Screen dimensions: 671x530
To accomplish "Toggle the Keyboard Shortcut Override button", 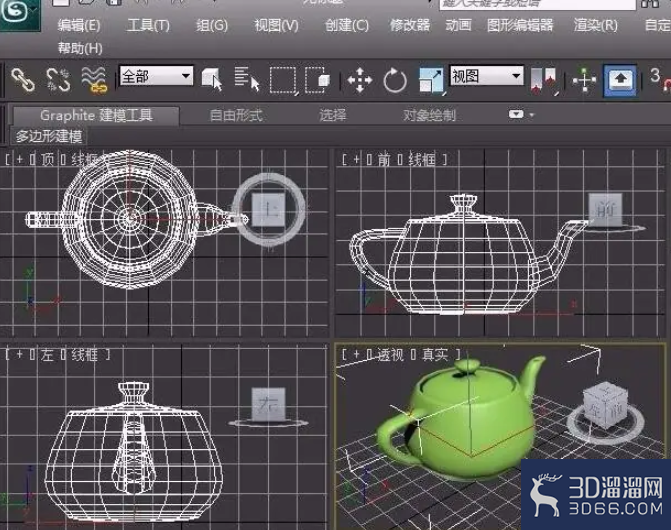I will point(620,80).
